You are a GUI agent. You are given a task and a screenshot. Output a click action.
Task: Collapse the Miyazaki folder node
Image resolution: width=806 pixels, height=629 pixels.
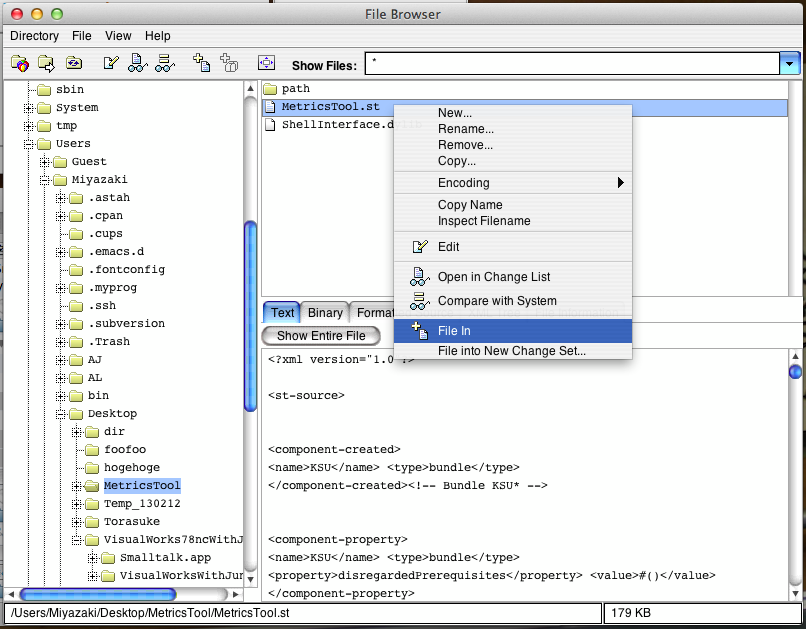(x=45, y=180)
